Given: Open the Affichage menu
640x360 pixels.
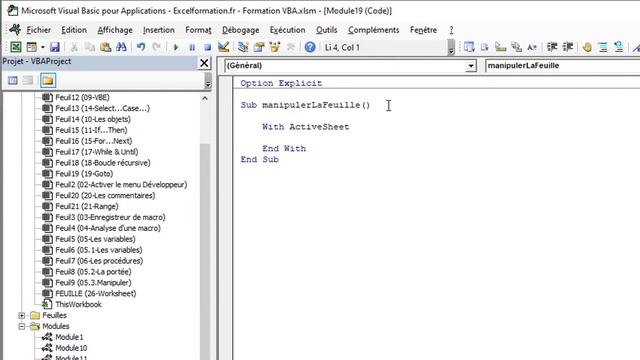Looking at the screenshot, I should pos(115,30).
